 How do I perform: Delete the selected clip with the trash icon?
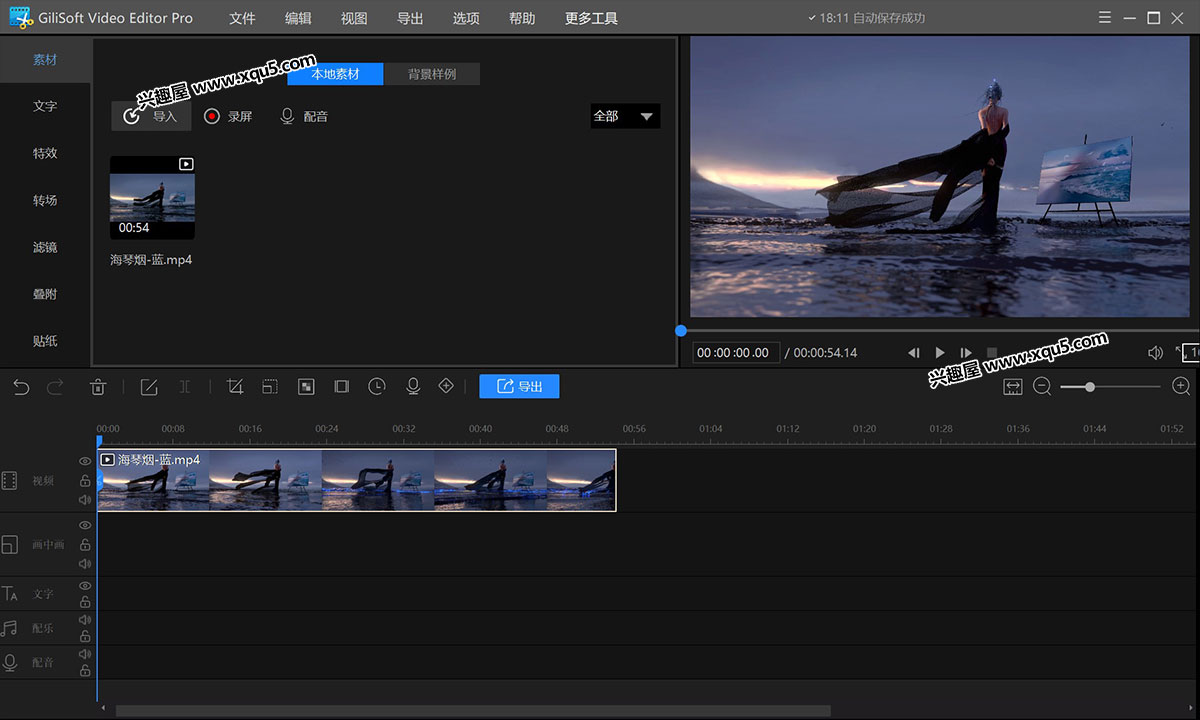pos(98,387)
